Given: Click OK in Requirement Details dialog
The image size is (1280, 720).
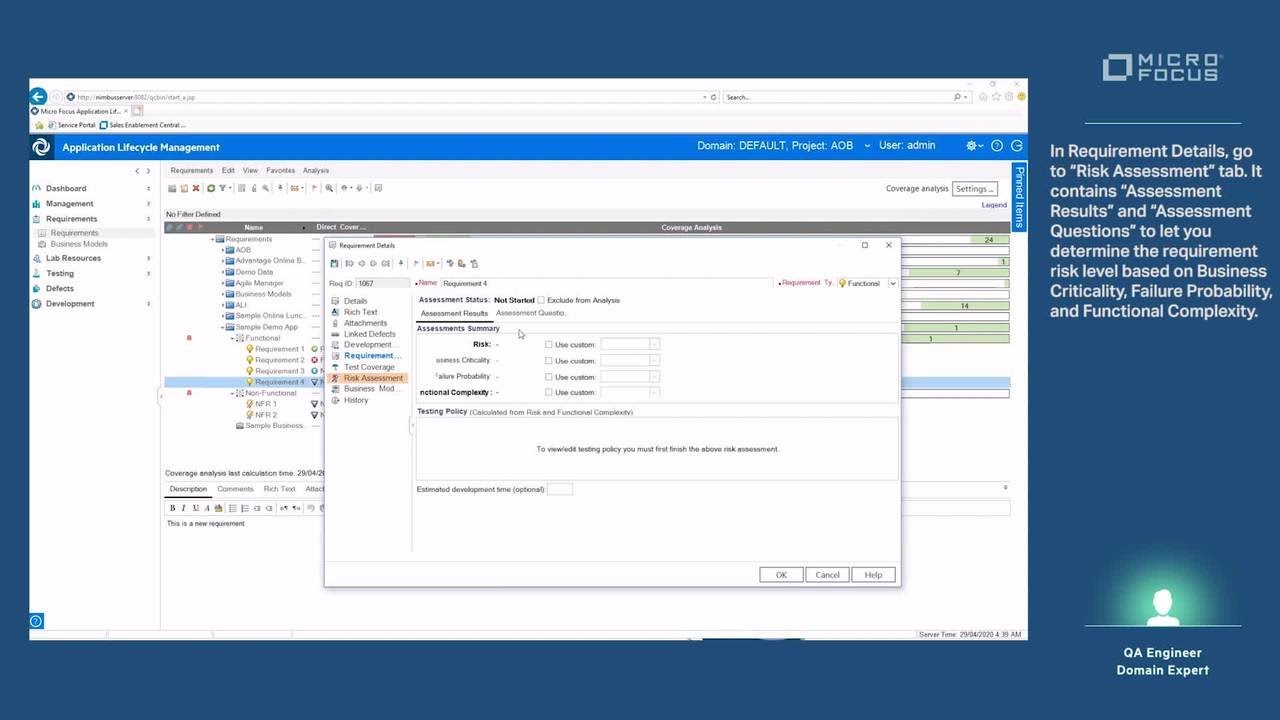Looking at the screenshot, I should [781, 575].
